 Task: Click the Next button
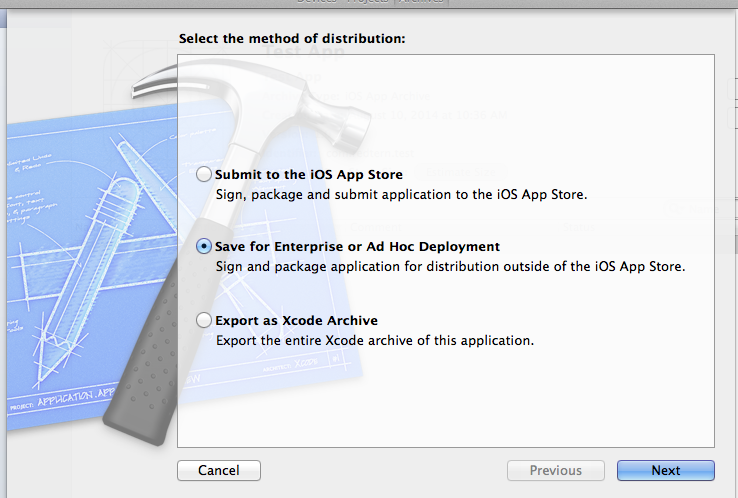click(666, 470)
